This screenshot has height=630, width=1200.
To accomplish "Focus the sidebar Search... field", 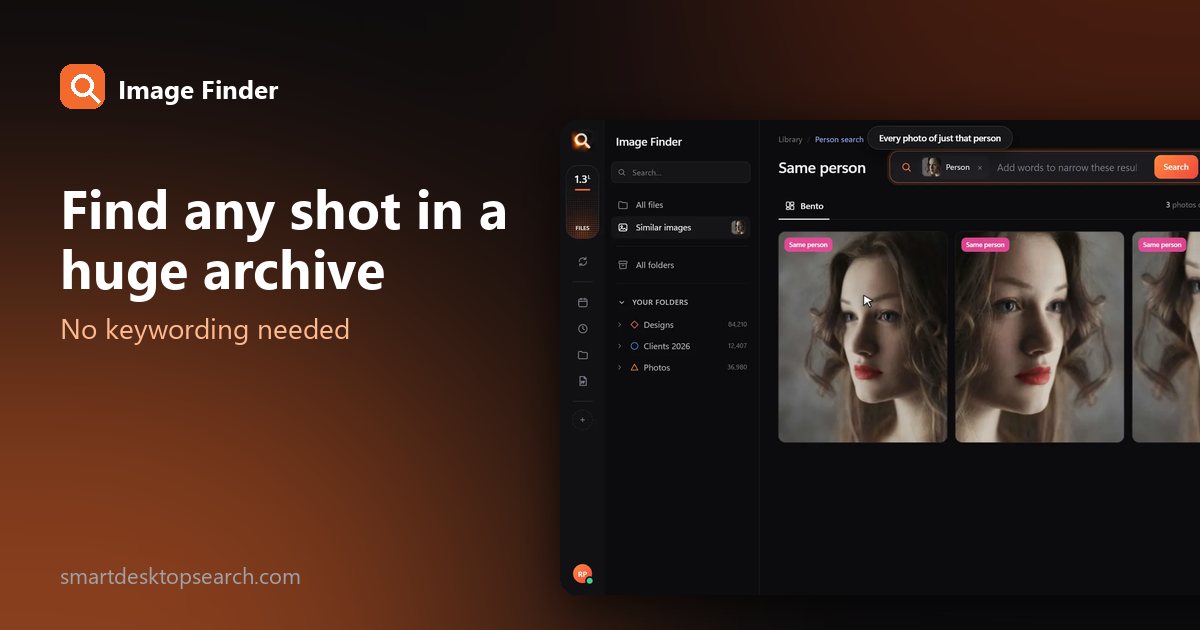I will 680,172.
